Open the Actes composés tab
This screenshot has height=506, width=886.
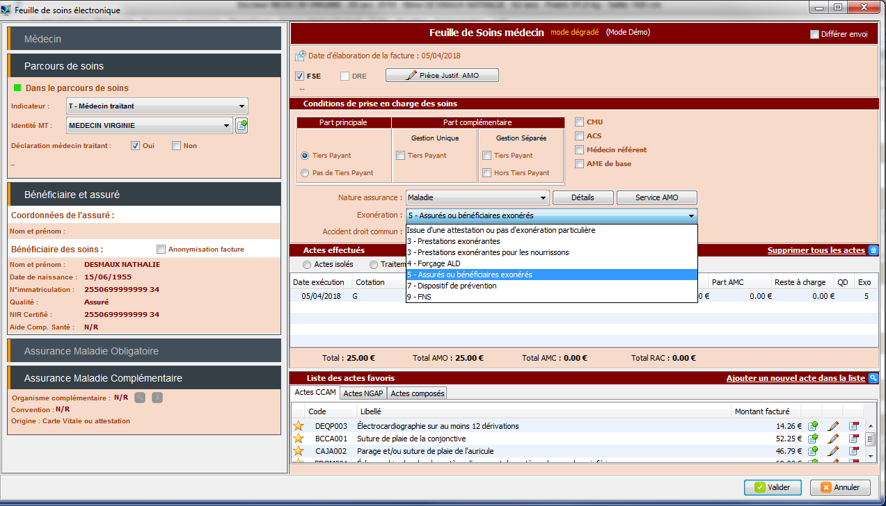417,394
